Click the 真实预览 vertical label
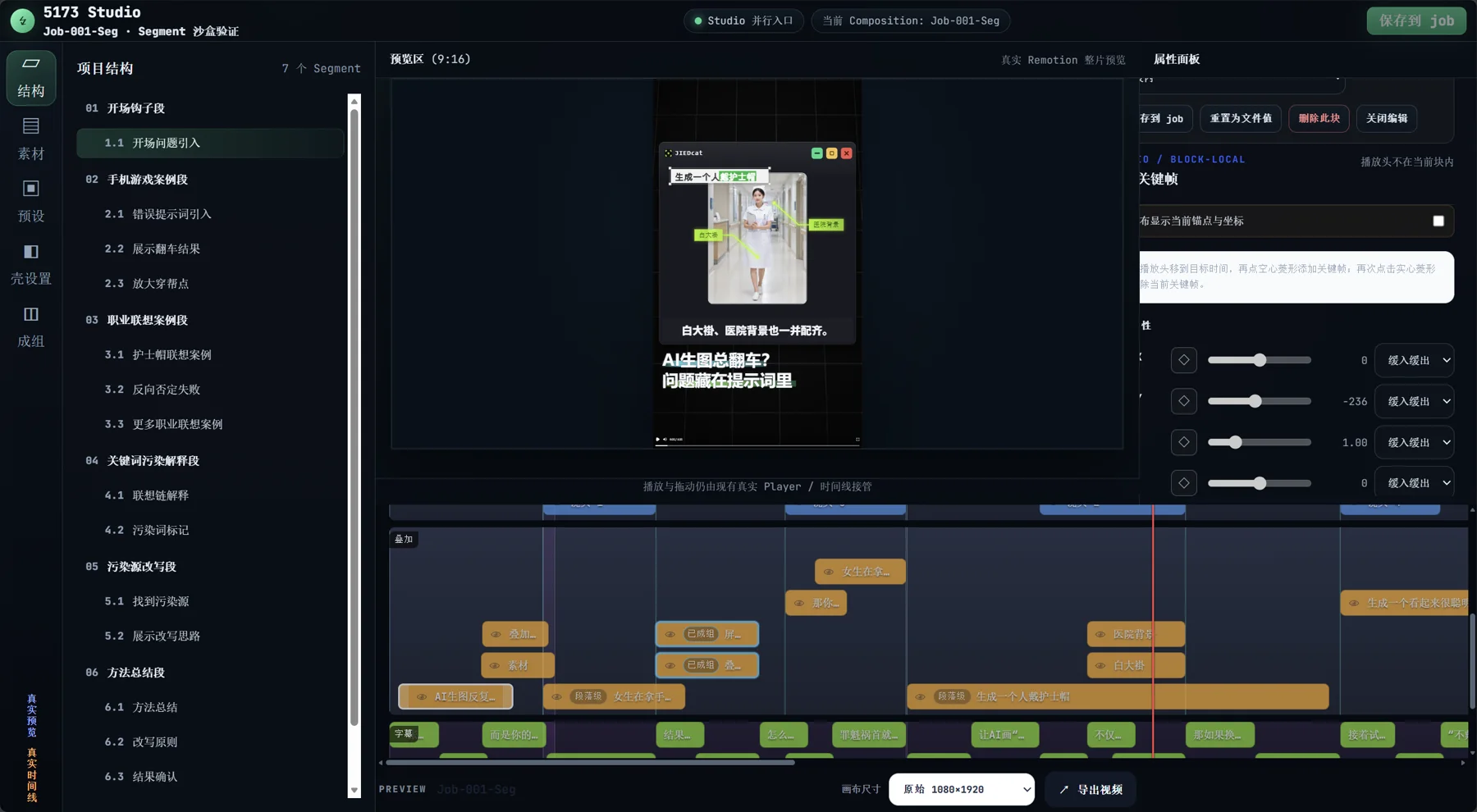 click(31, 715)
